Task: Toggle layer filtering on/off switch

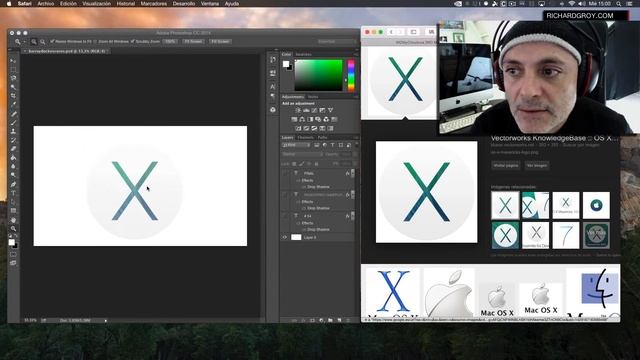Action: (x=356, y=145)
